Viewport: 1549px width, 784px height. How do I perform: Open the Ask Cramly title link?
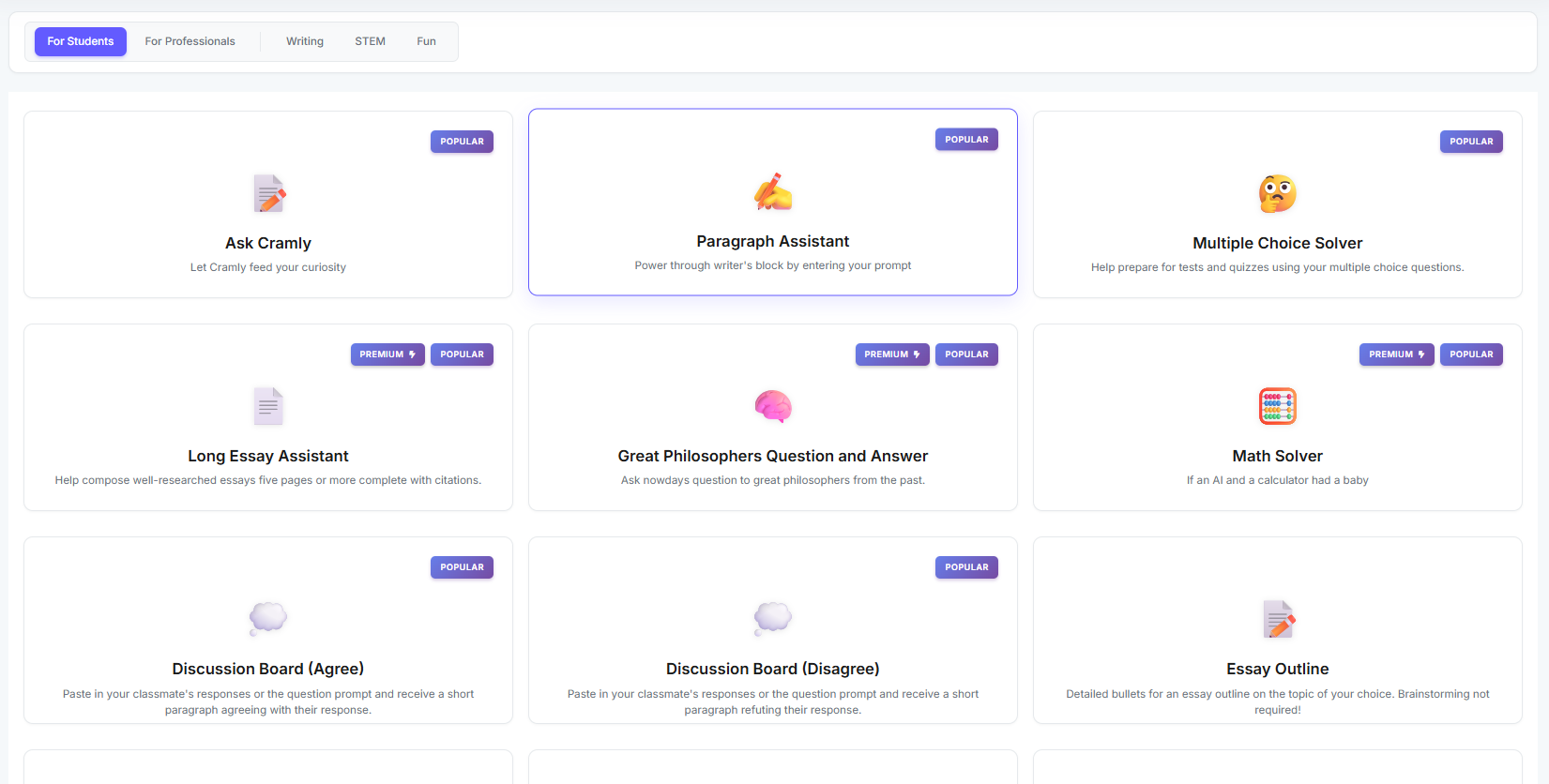point(268,243)
